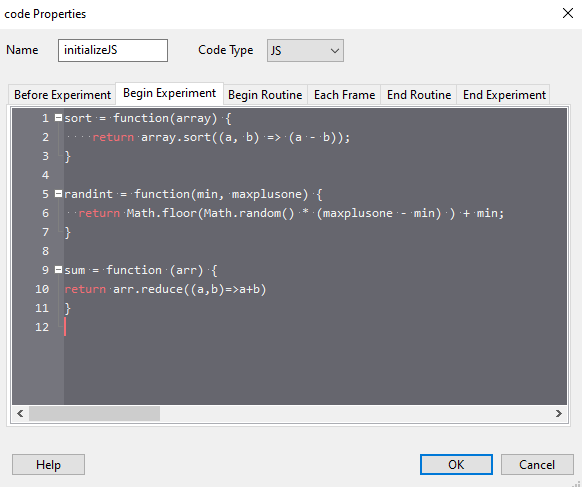
Task: Collapse the sum function fold marker
Action: pos(58,269)
